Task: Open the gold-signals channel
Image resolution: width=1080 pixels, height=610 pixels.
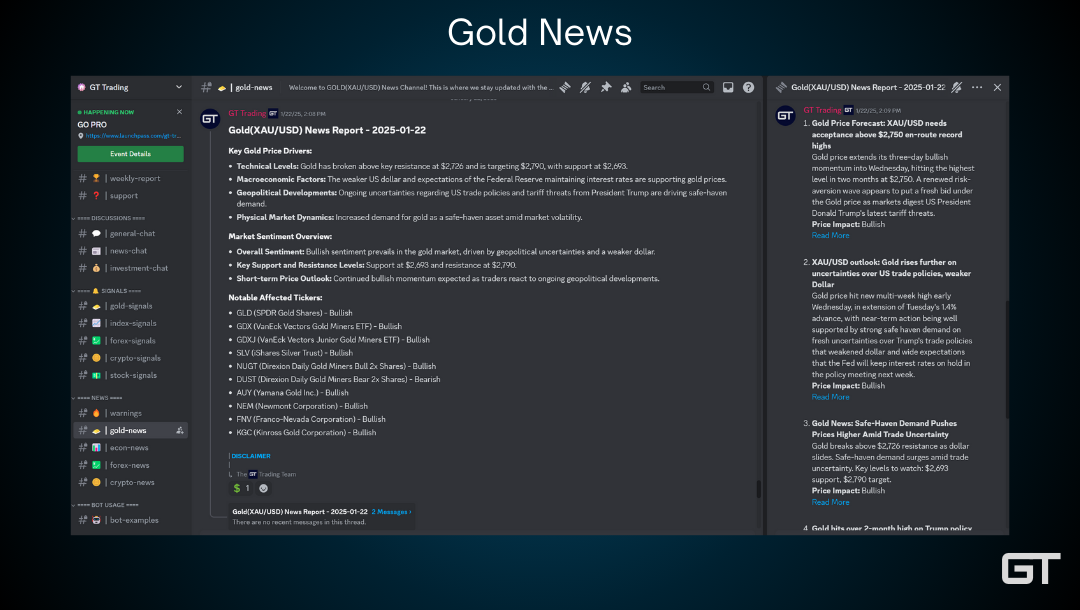Action: point(130,306)
